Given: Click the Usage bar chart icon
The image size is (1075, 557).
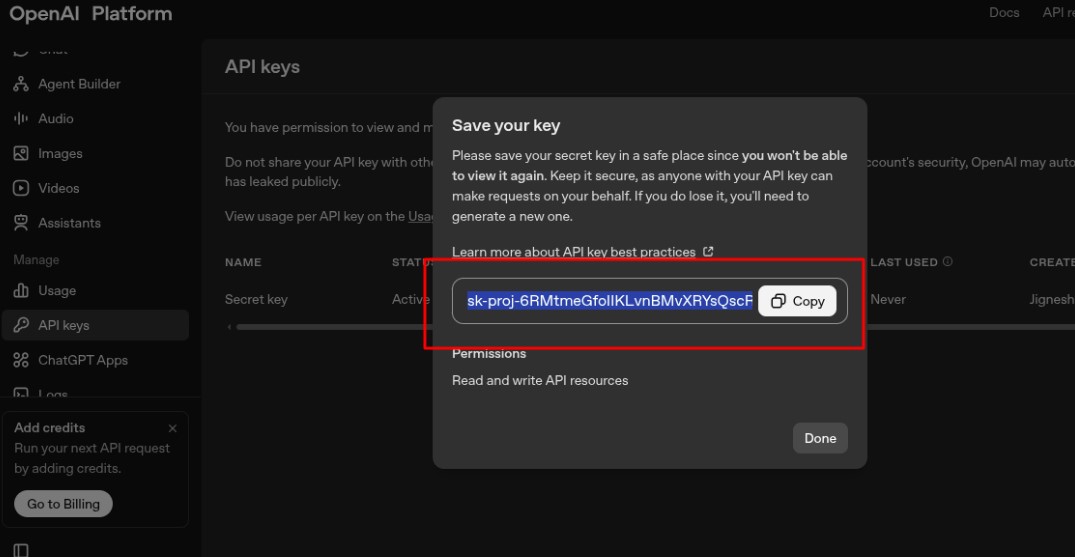Looking at the screenshot, I should [x=20, y=291].
